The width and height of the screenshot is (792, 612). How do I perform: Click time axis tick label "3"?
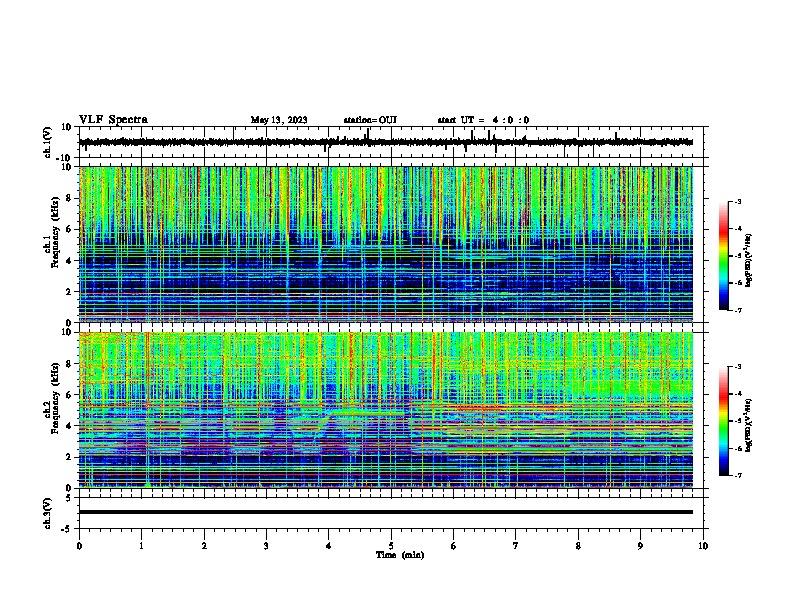266,546
